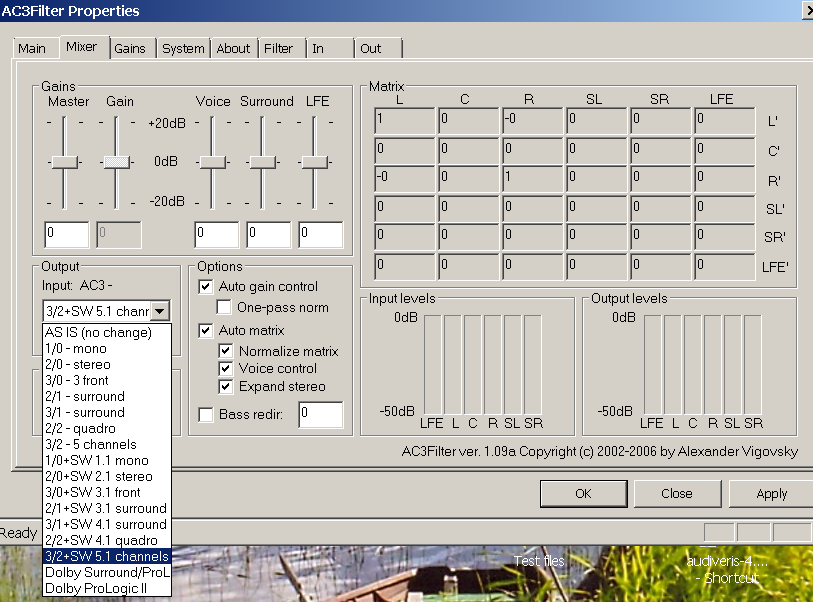Image resolution: width=813 pixels, height=602 pixels.
Task: Select '2/0 - stereo' from the list
Action: tap(78, 365)
